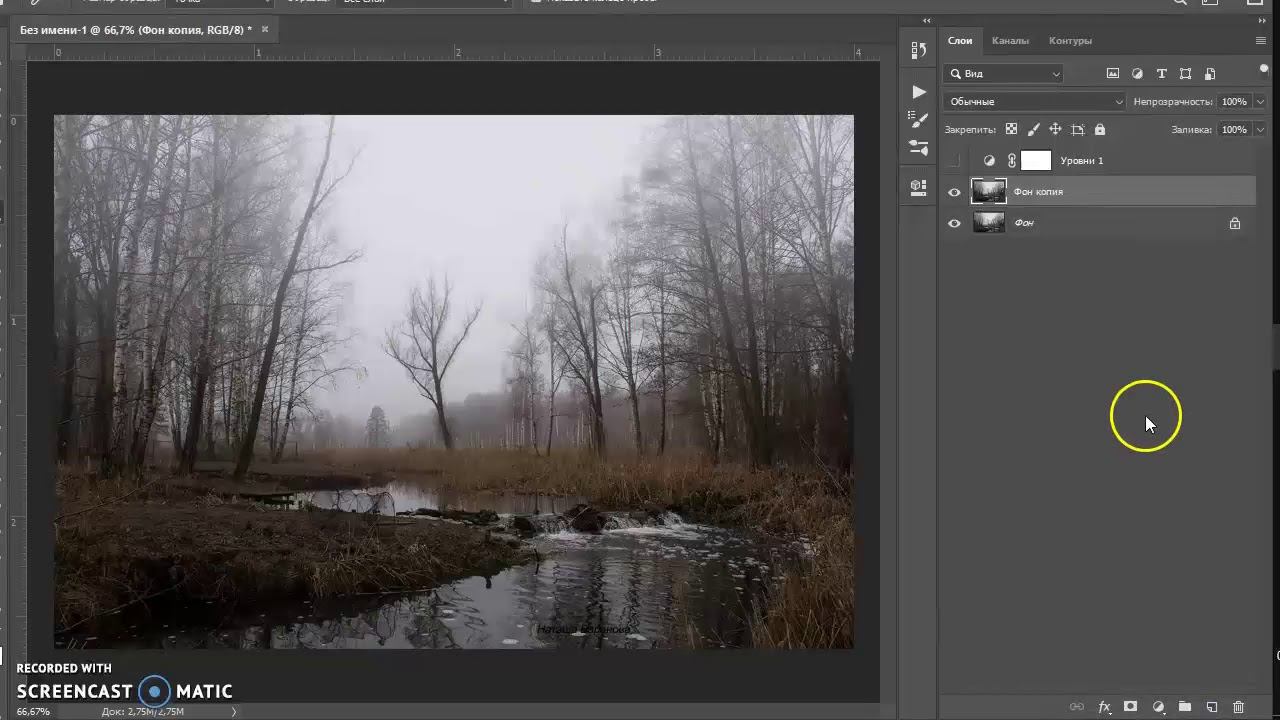Filter layers by pixel layers icon
This screenshot has height=720, width=1280.
[x=1113, y=73]
